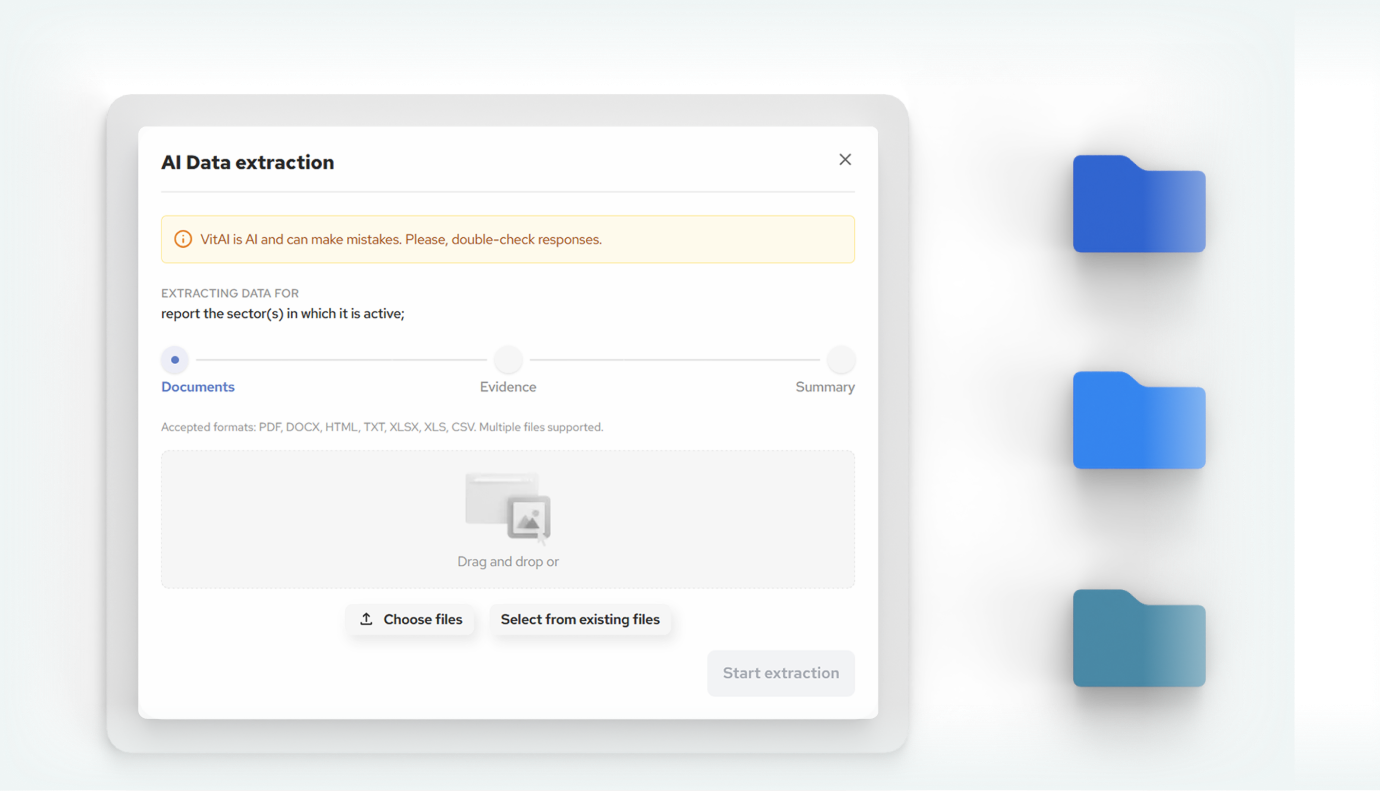Open the teal folder icon
Image resolution: width=1380 pixels, height=791 pixels.
pos(1139,638)
